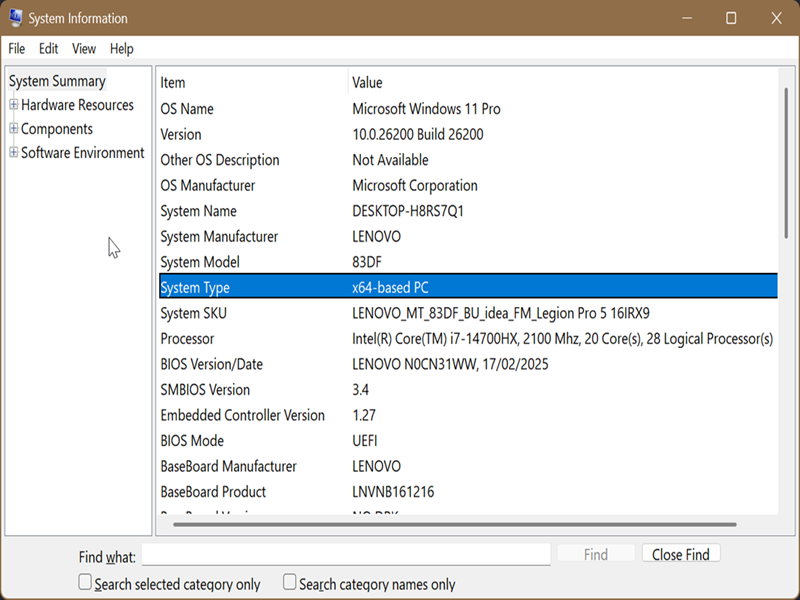Click the Embedded Controller value 1.27
800x600 pixels.
(364, 415)
